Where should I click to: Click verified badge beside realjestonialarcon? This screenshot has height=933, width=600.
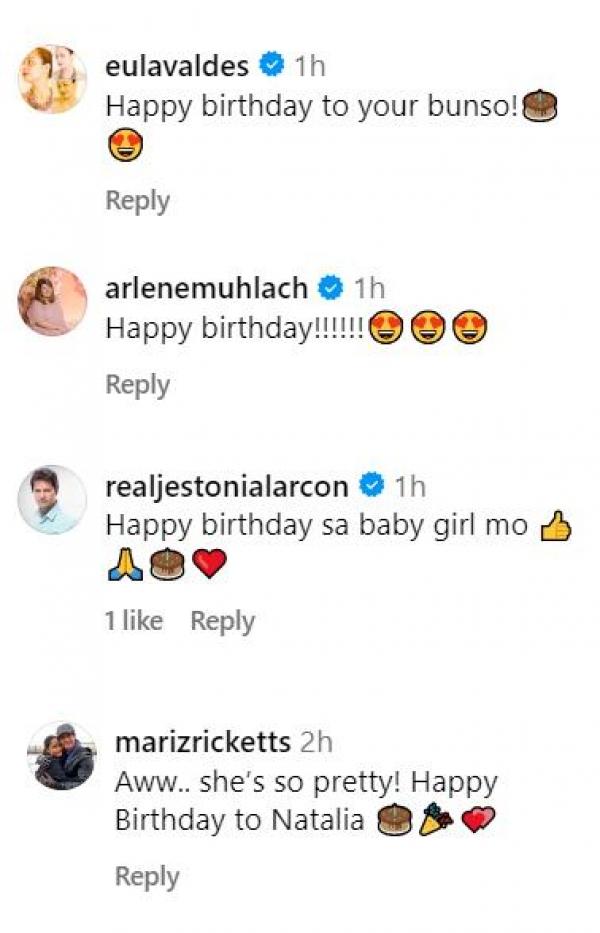371,487
